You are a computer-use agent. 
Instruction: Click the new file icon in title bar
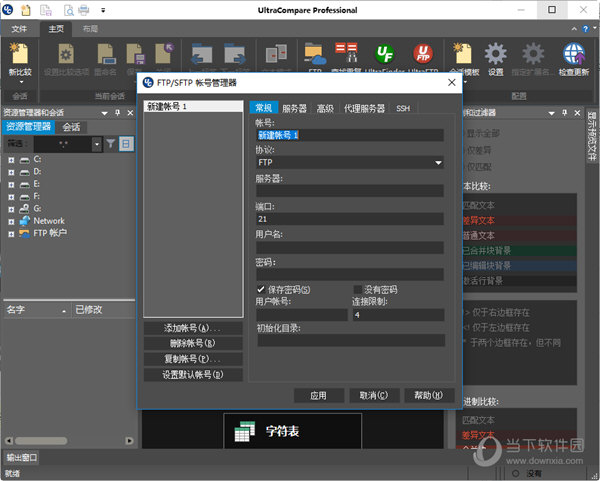[26, 10]
